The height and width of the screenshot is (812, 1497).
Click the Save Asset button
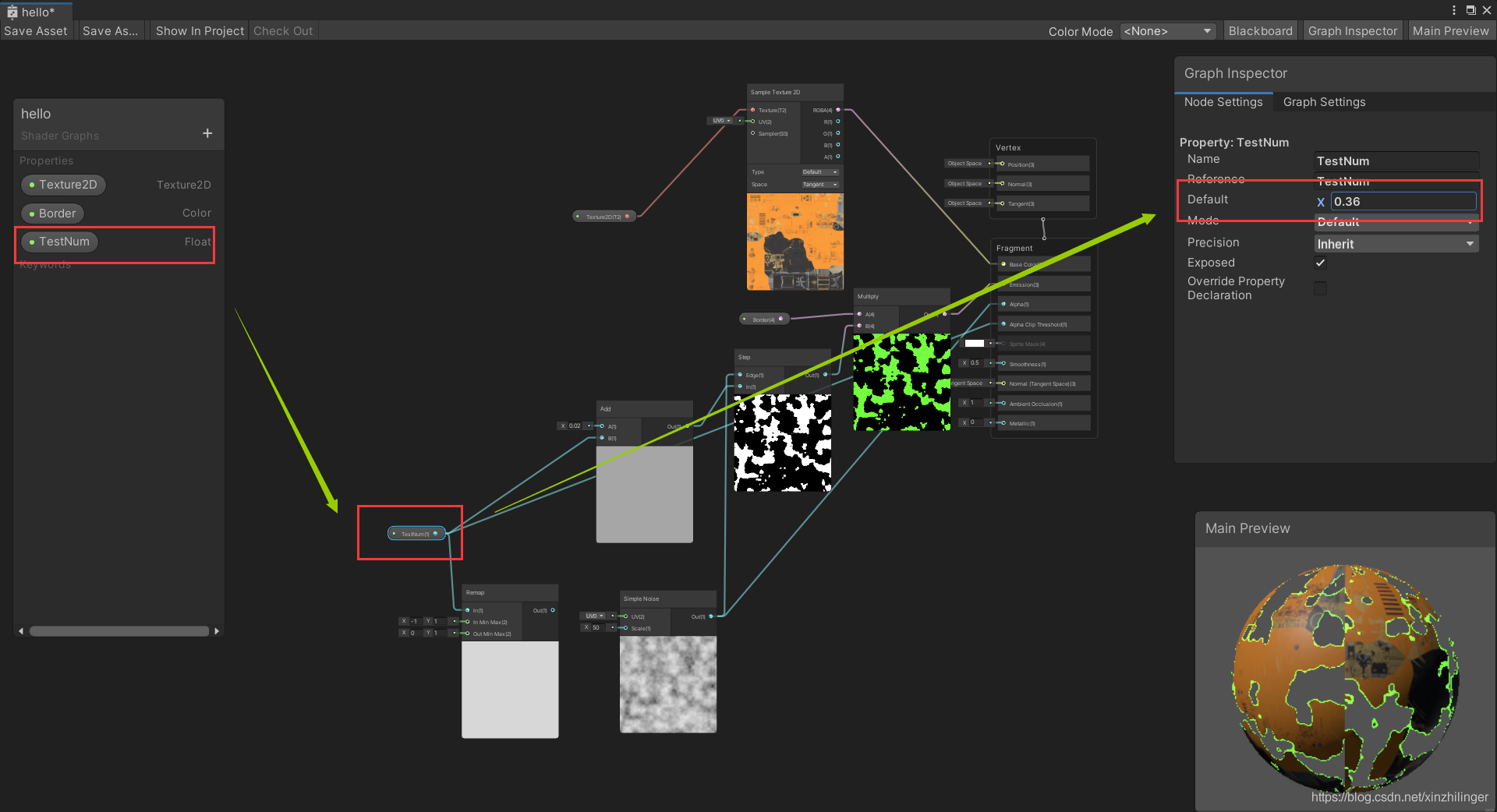pos(36,31)
